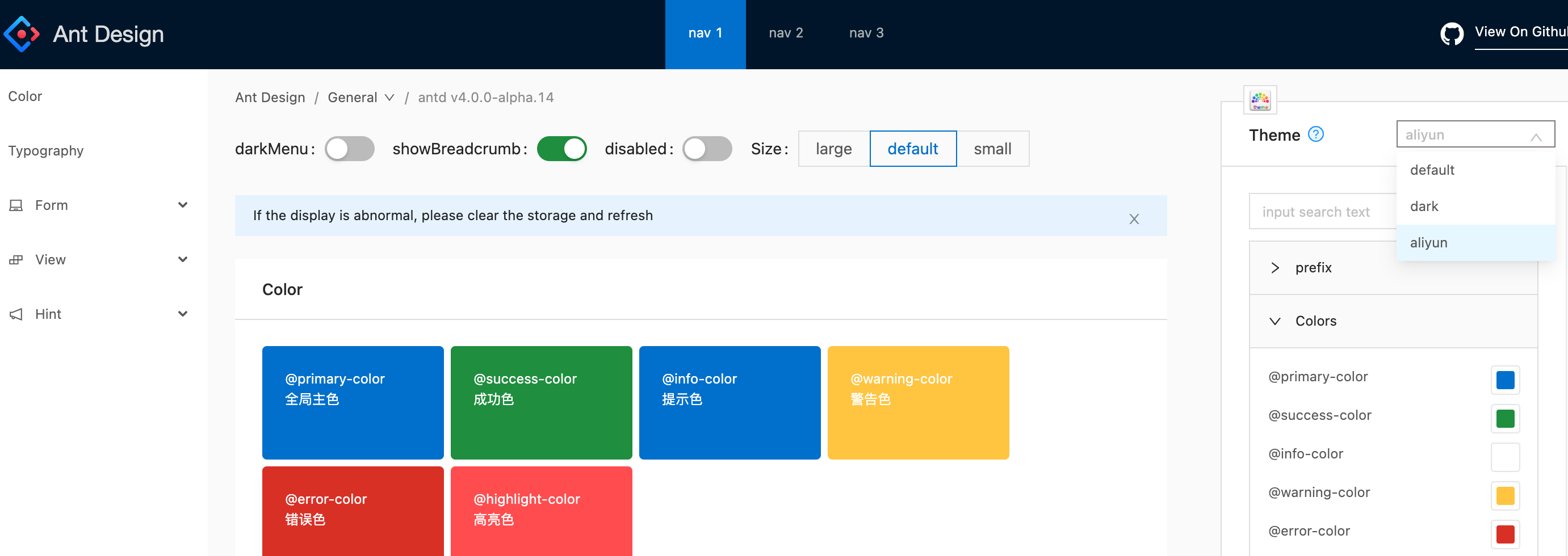Click the Hint megaphone icon in sidebar
1568x556 pixels.
point(16,314)
